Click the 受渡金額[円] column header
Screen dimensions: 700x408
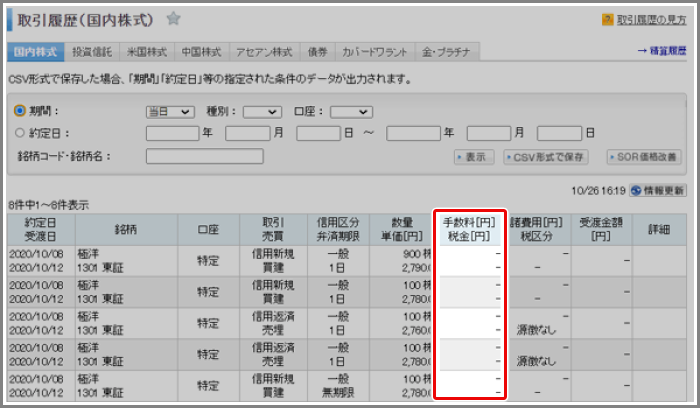(601, 229)
